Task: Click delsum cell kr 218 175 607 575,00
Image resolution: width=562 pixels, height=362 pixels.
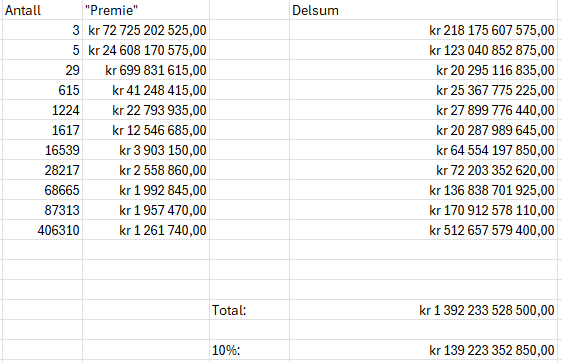Action: [423, 30]
